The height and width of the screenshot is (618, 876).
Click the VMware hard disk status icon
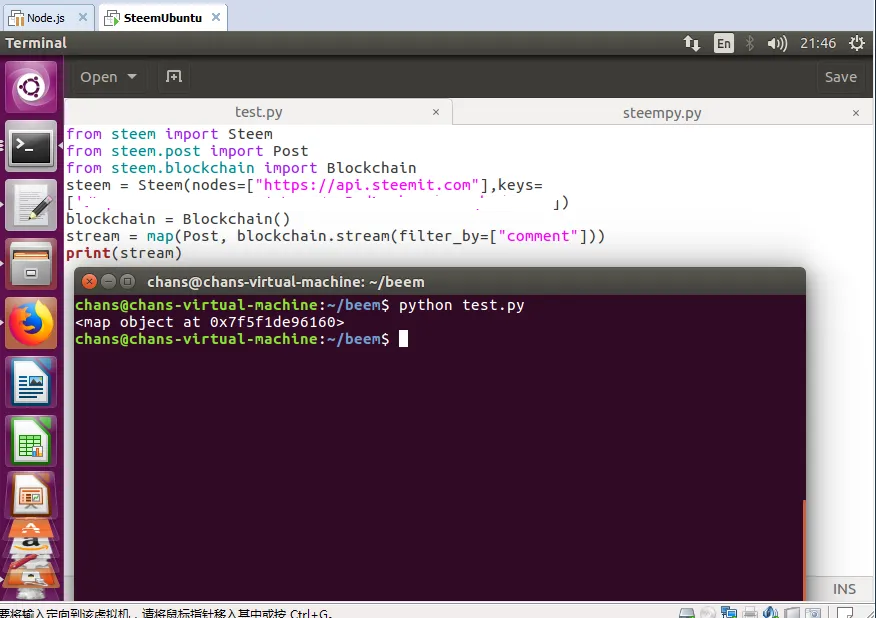(687, 612)
